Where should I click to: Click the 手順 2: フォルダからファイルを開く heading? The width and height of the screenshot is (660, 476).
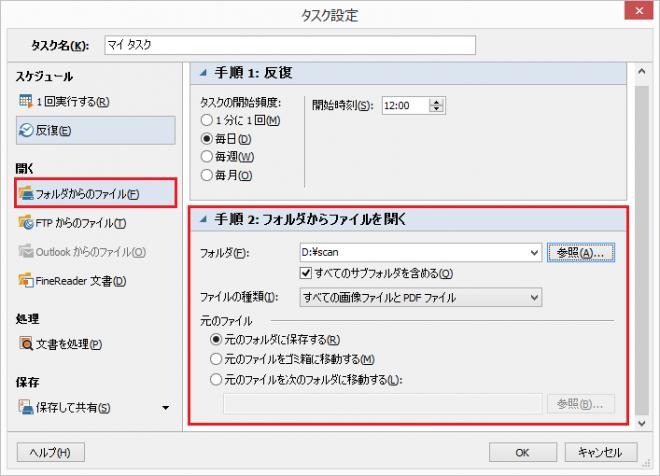click(x=310, y=219)
